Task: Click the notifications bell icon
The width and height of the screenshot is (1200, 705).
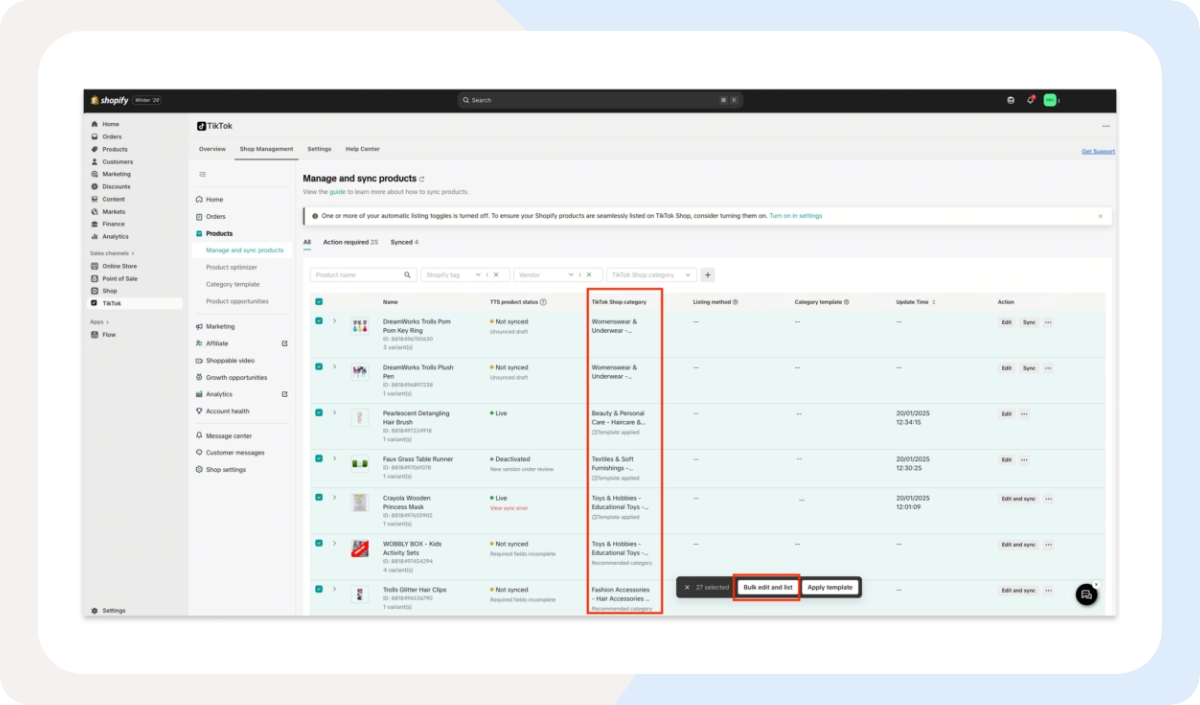Action: click(x=1030, y=100)
